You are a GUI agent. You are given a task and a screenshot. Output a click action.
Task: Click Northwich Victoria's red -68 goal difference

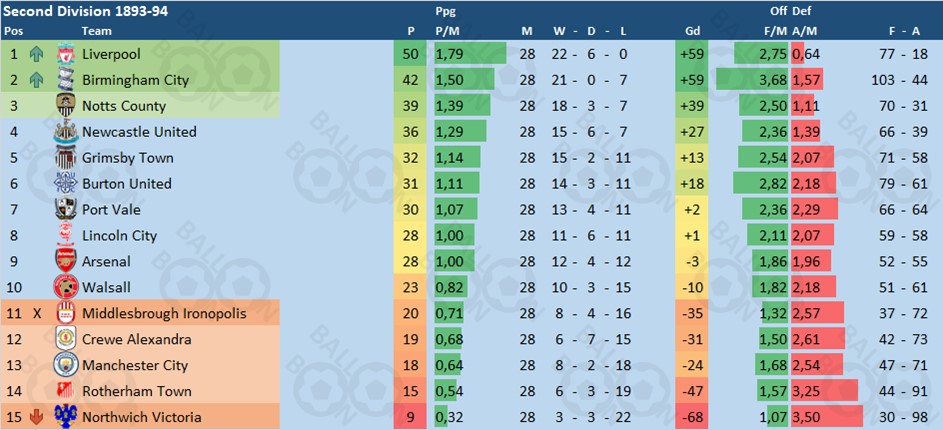(x=692, y=417)
